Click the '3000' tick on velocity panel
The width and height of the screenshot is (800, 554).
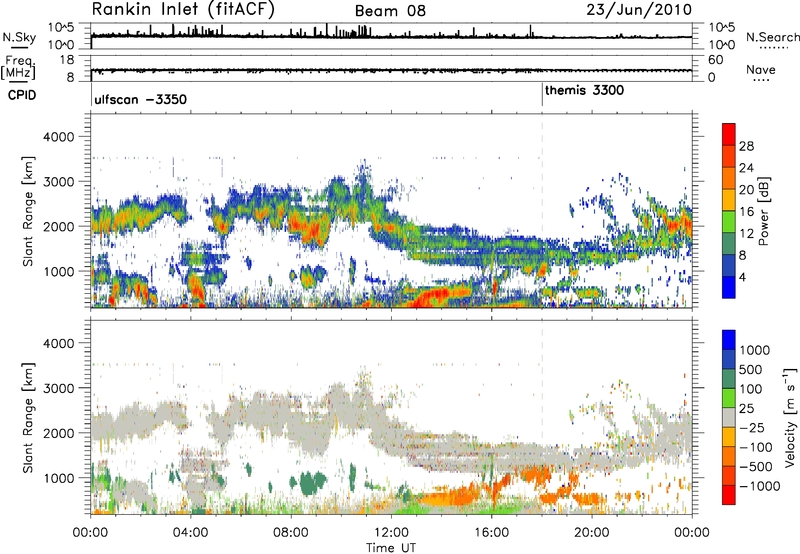[58, 388]
